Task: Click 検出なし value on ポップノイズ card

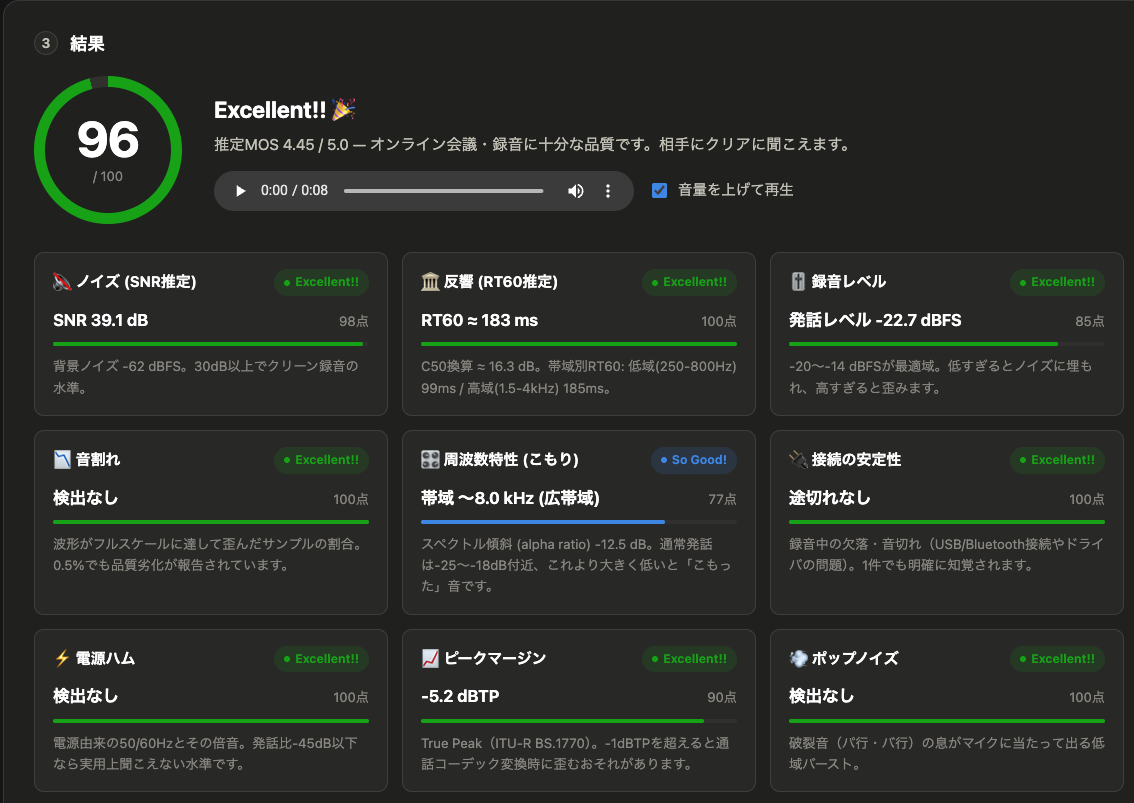Action: [x=822, y=696]
